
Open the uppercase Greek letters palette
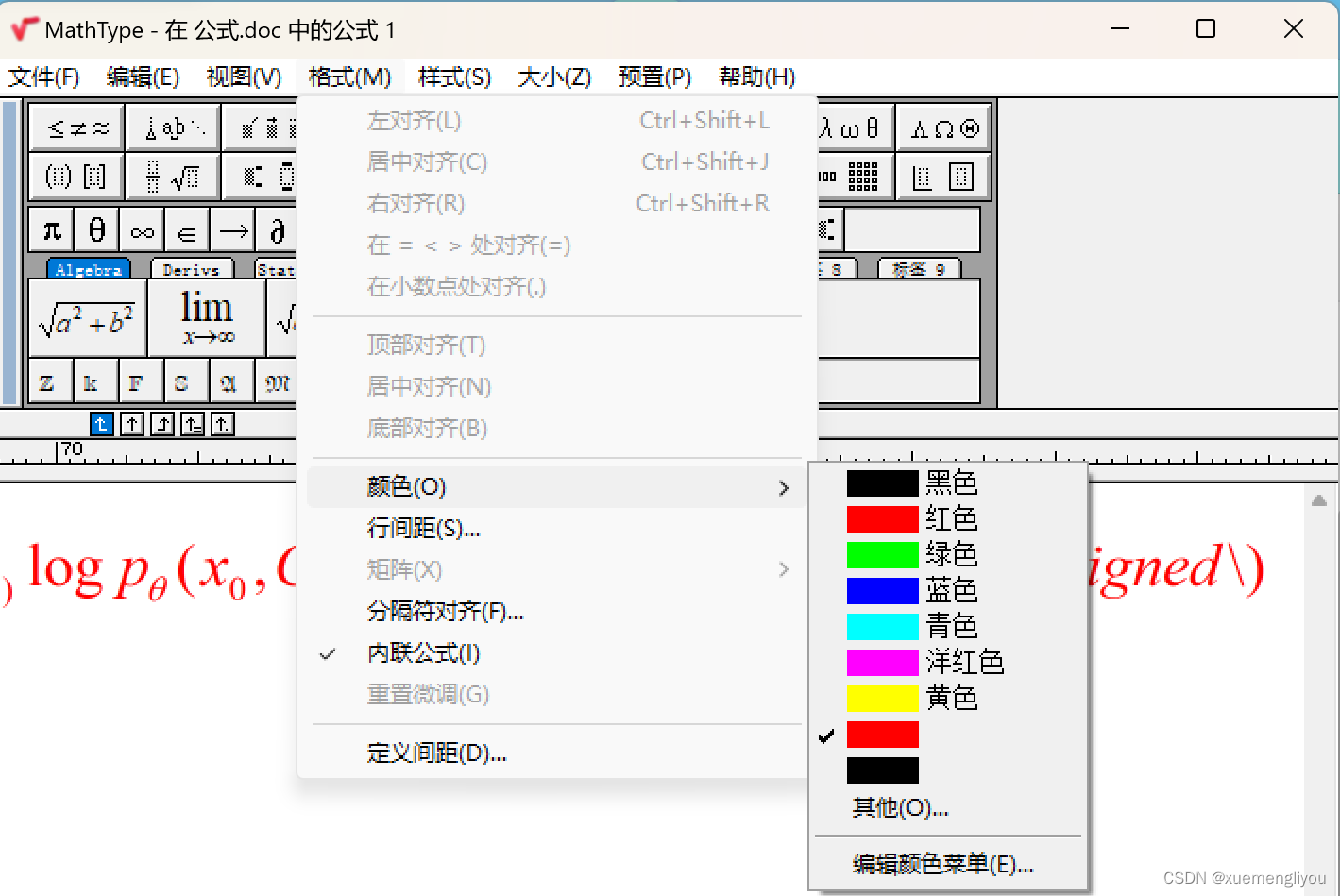[x=943, y=128]
